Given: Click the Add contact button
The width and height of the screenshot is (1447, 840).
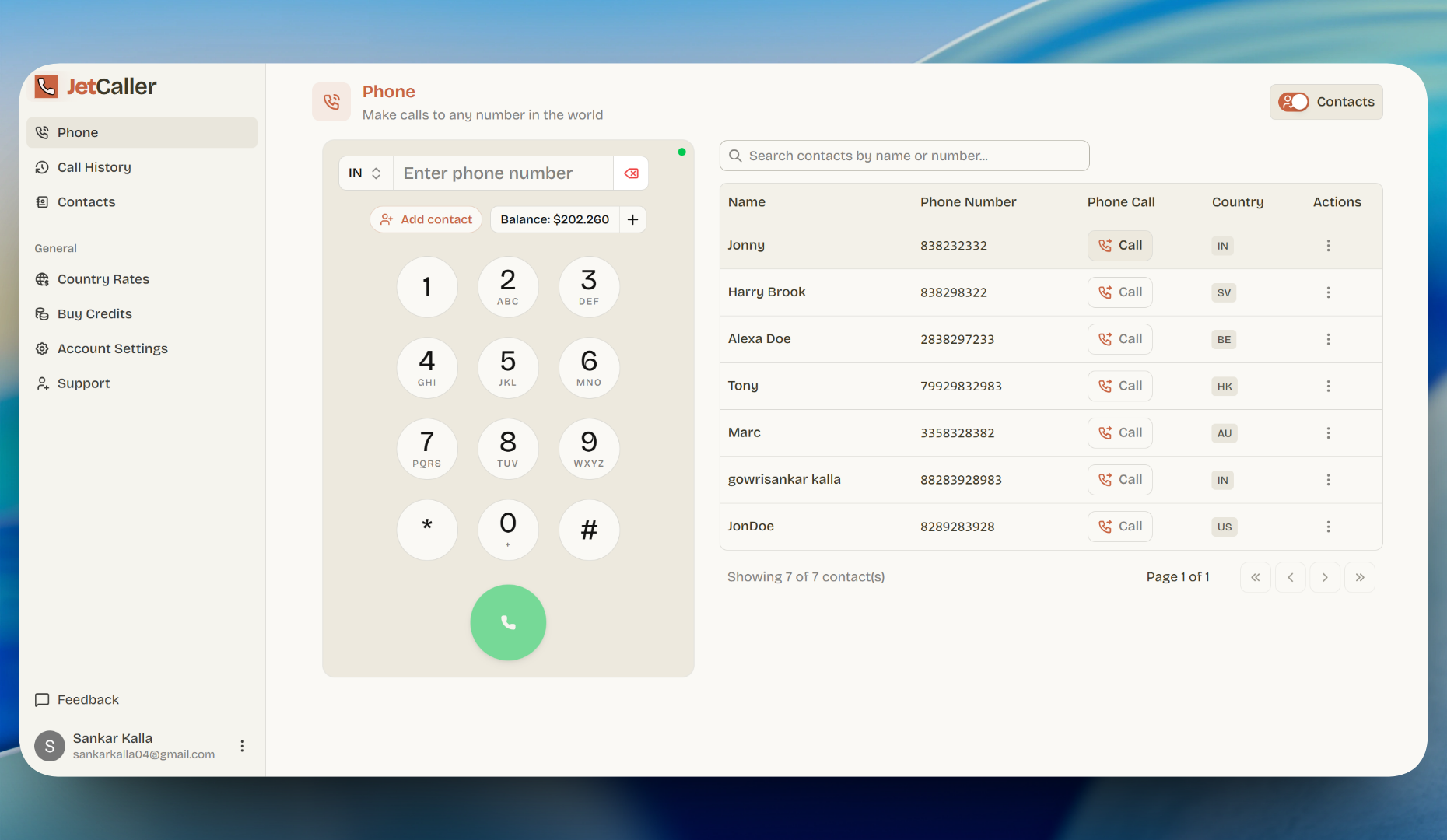Looking at the screenshot, I should point(426,219).
